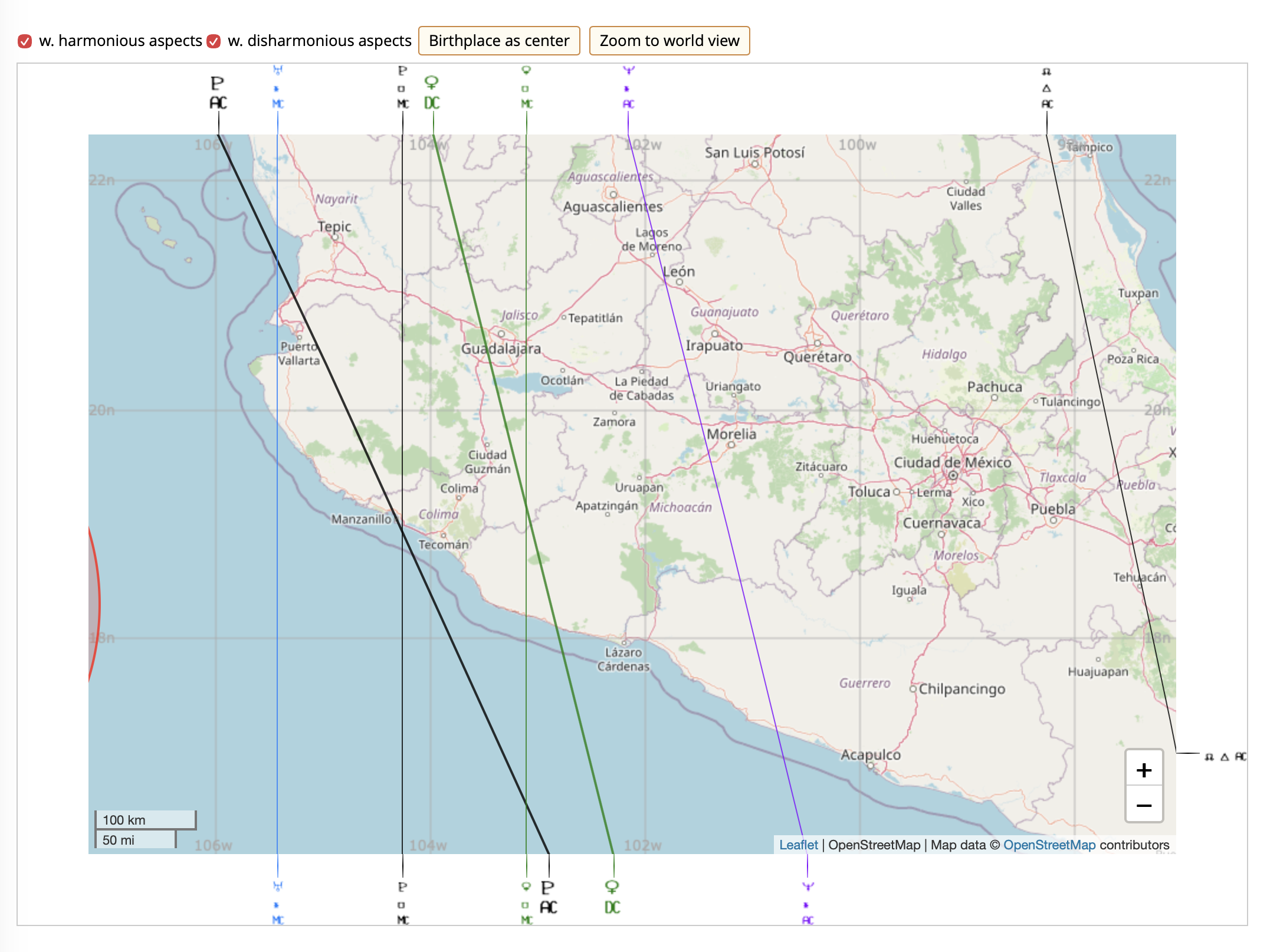1280x952 pixels.
Task: Uncheck w. harmonious aspects
Action: 24,41
